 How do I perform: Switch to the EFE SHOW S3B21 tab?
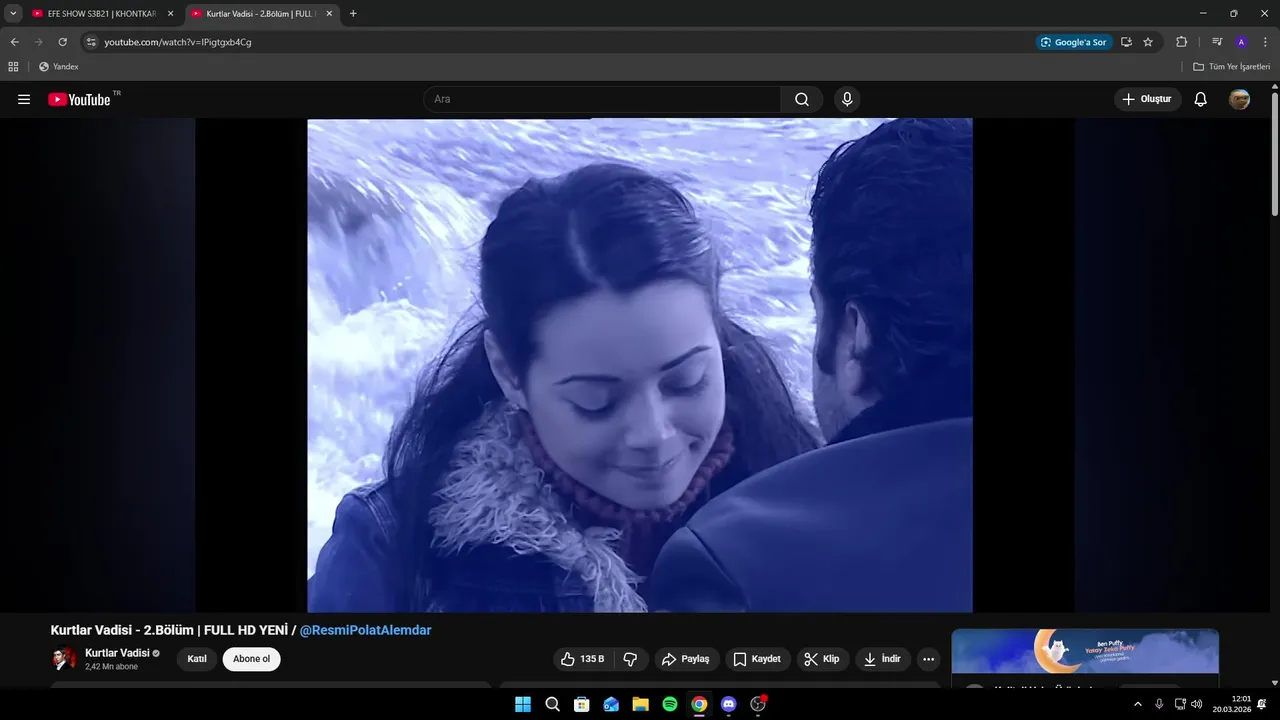pos(102,14)
